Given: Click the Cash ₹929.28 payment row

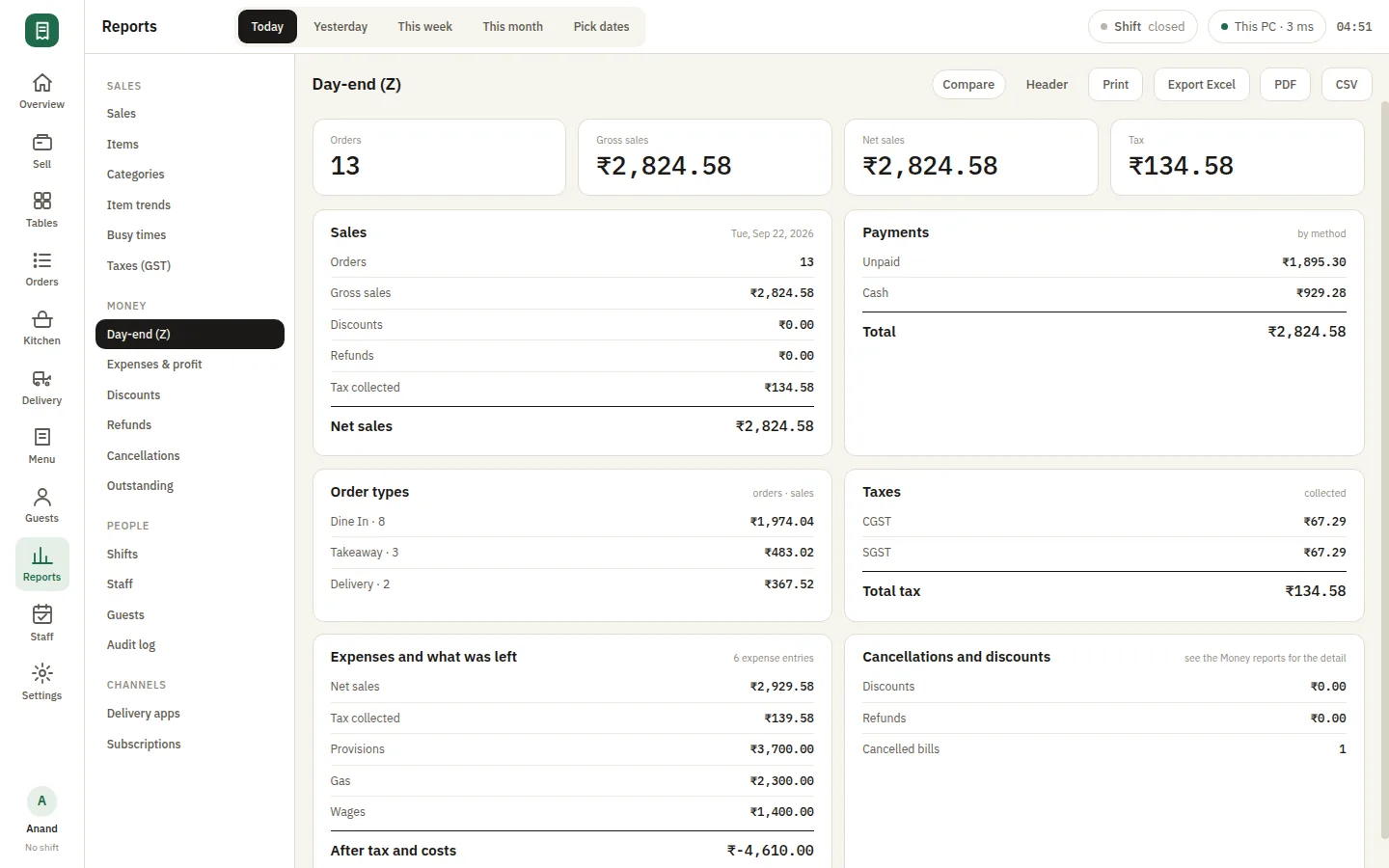Looking at the screenshot, I should pyautogui.click(x=1104, y=293).
